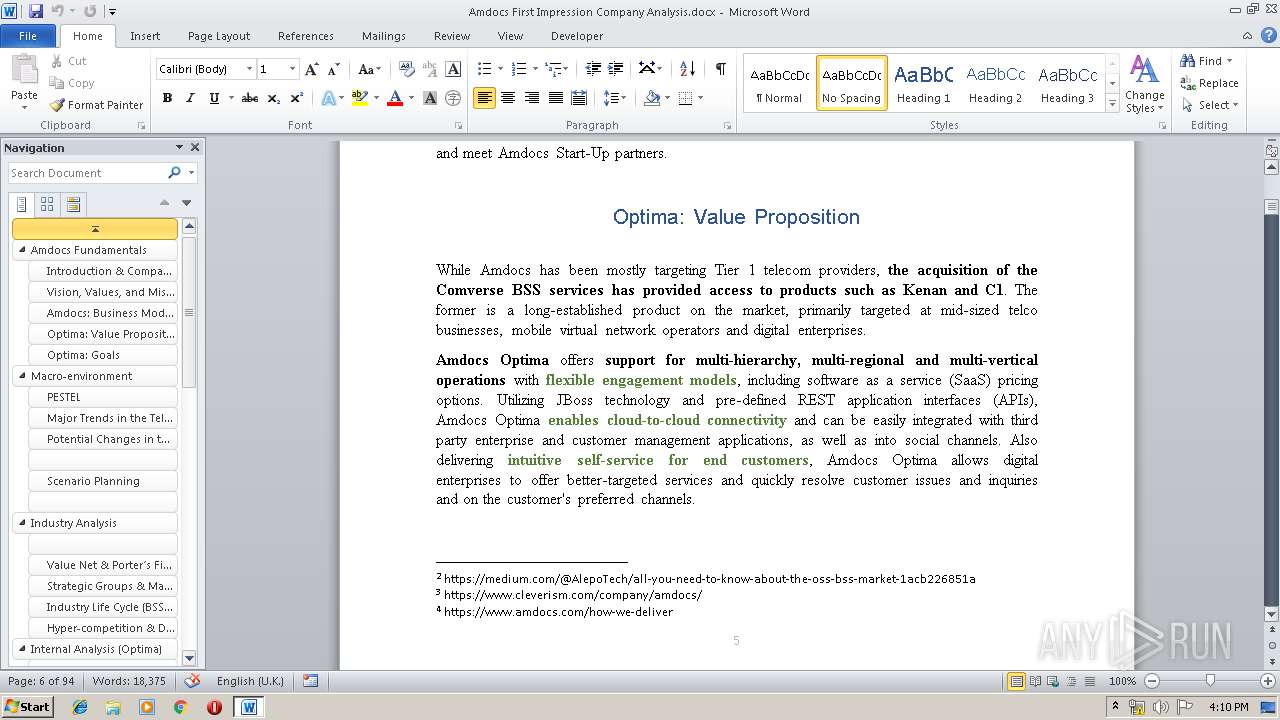
Task: Open line spacing options
Action: tap(615, 98)
